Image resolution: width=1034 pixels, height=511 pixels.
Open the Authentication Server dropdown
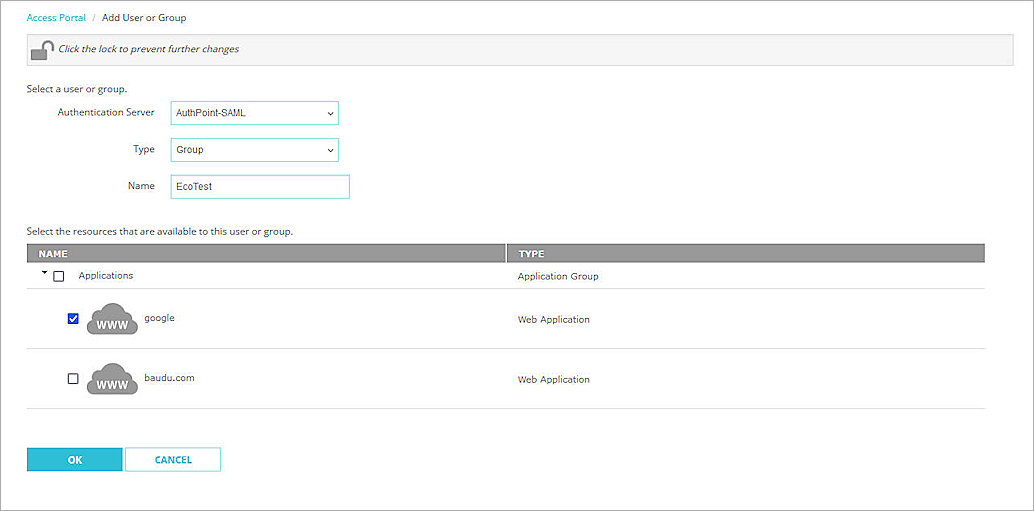(x=255, y=113)
